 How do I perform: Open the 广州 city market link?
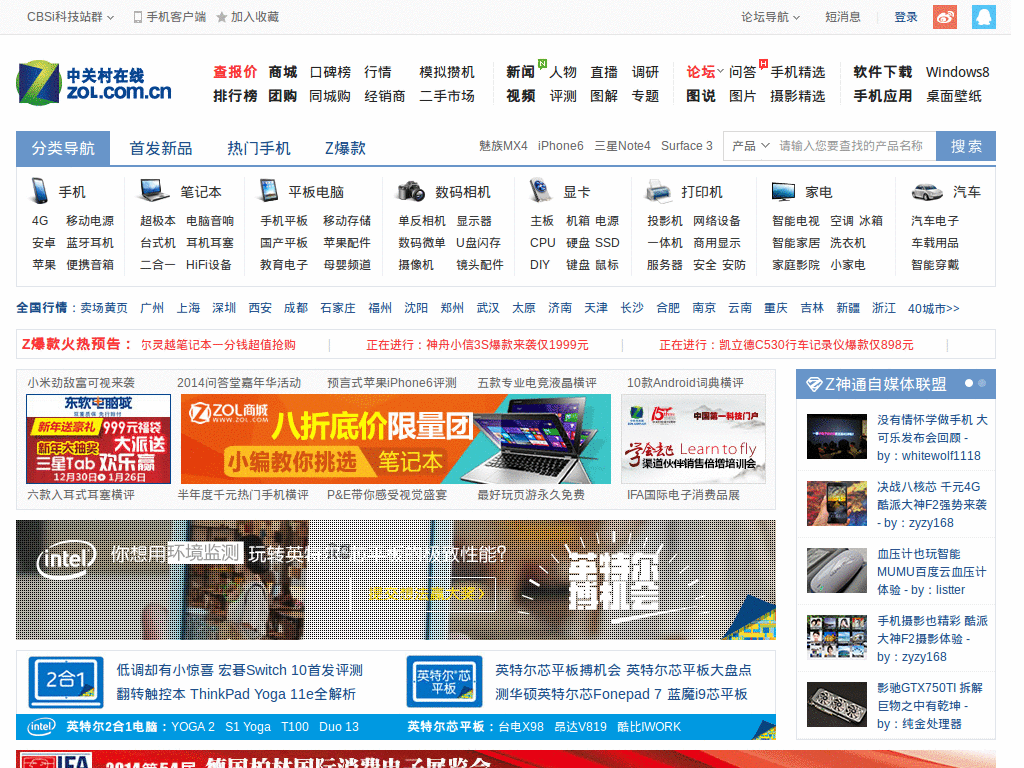point(152,308)
